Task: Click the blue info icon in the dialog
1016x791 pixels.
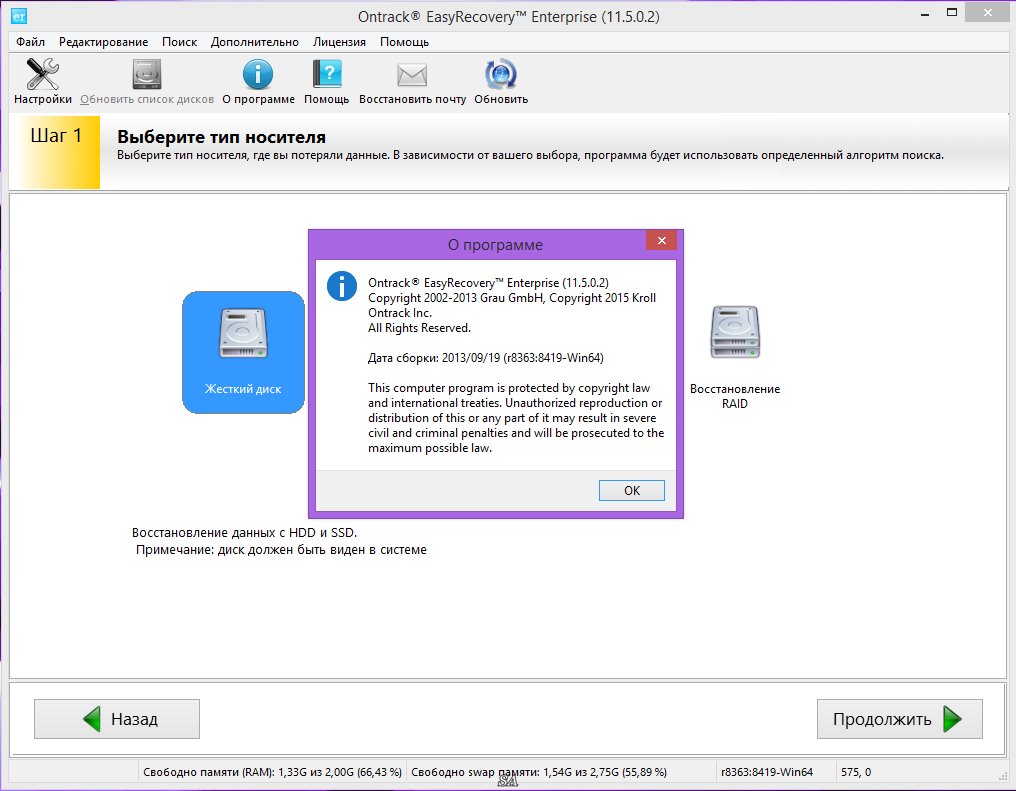Action: click(342, 286)
